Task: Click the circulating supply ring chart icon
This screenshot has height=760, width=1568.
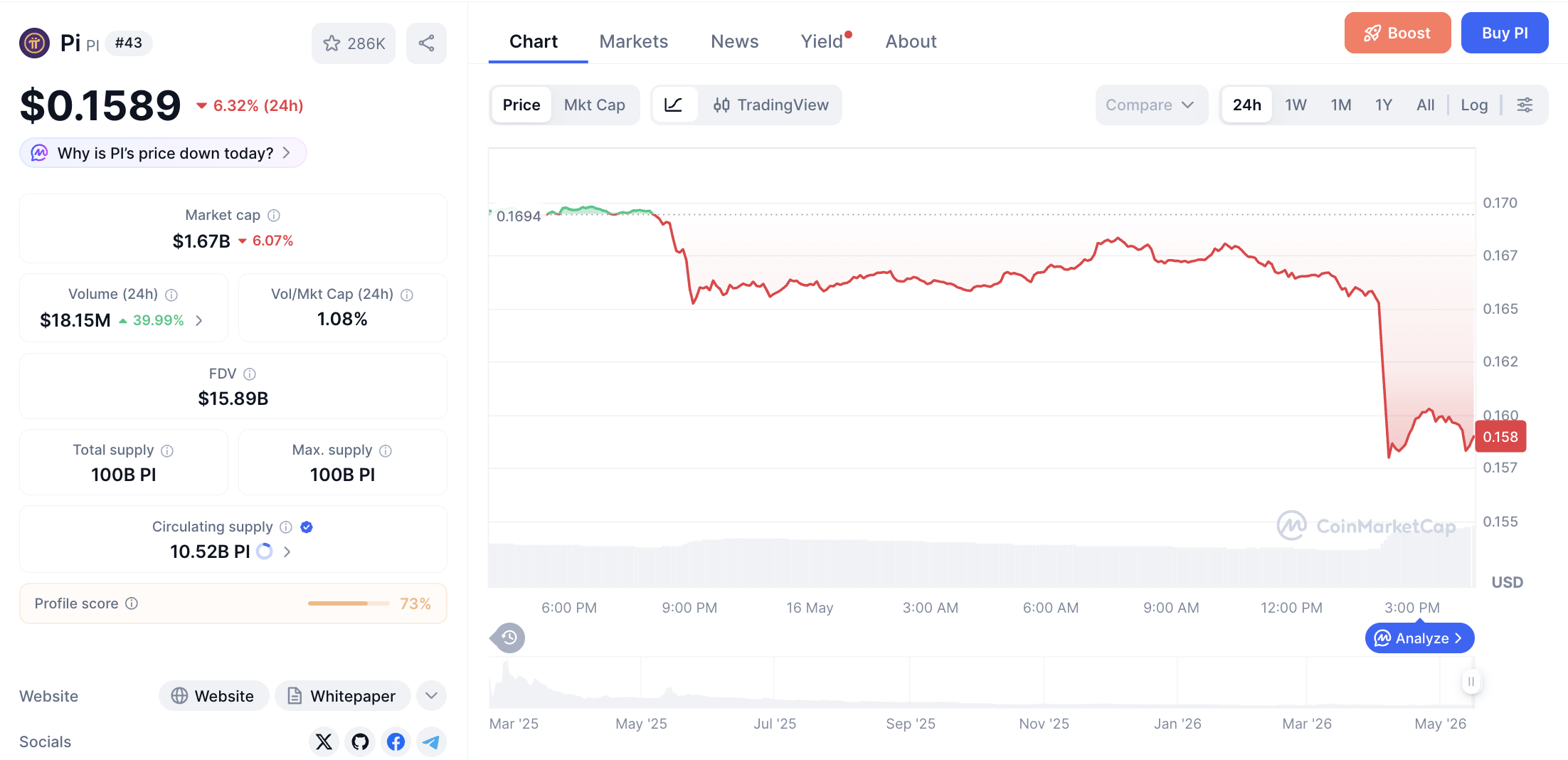Action: (x=264, y=551)
